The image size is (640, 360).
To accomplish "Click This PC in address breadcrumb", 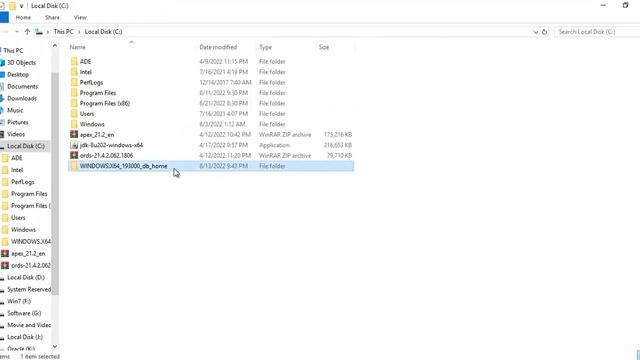I will click(x=64, y=32).
